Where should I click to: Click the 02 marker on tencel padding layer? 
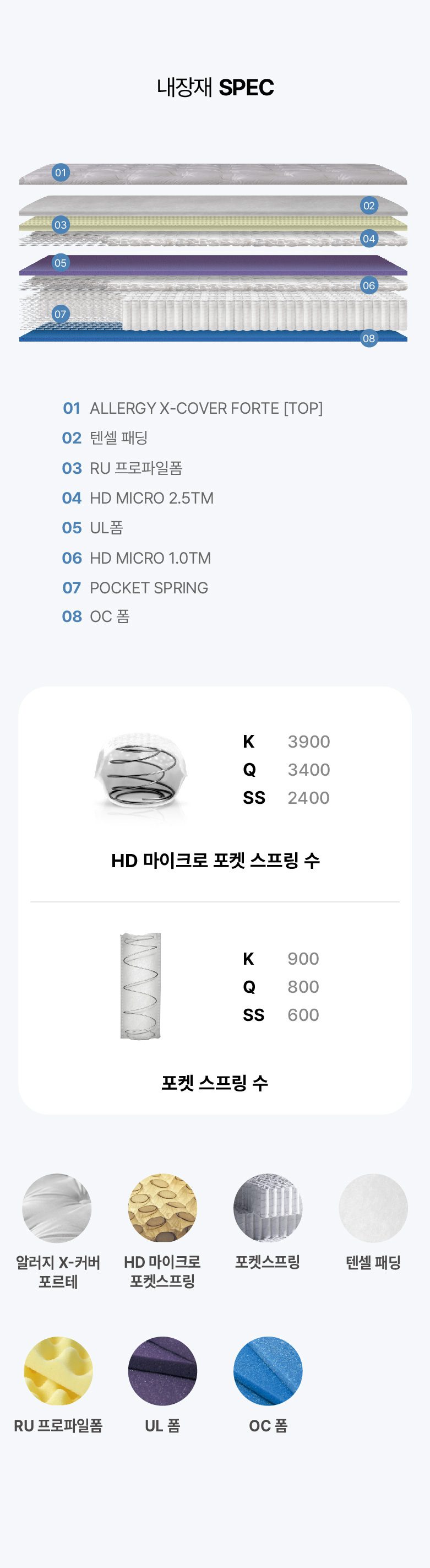(368, 206)
